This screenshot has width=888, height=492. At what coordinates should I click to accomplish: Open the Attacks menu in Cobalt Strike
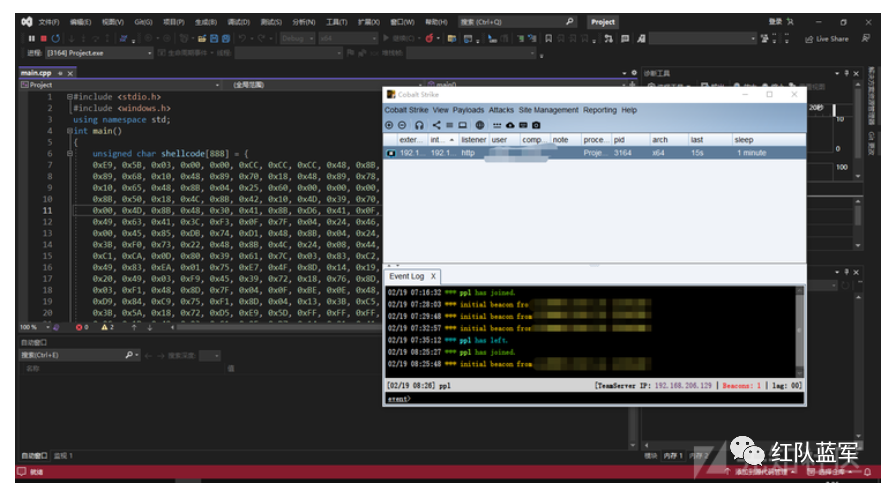(501, 110)
